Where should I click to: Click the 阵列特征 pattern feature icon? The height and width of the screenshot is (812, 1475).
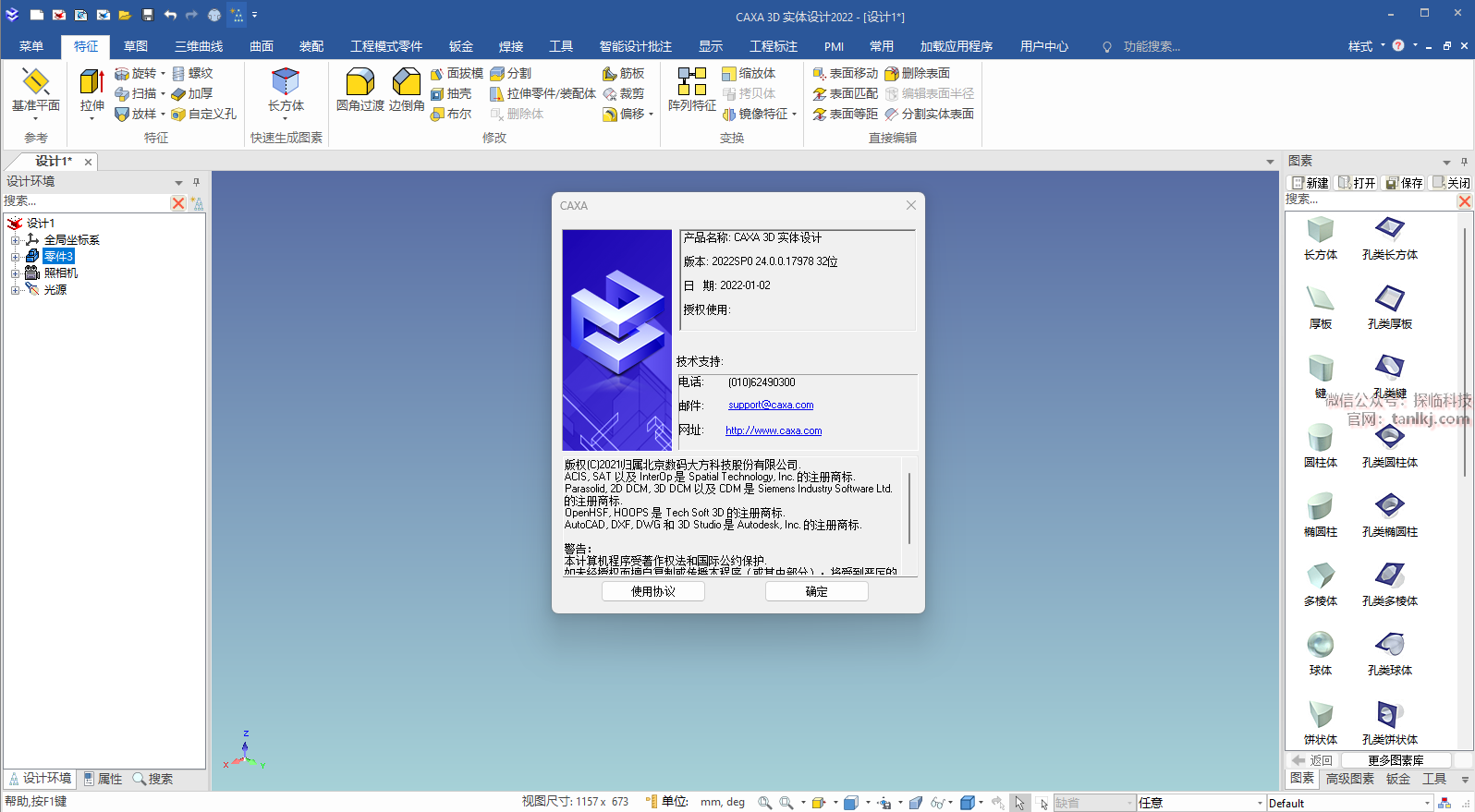click(691, 83)
